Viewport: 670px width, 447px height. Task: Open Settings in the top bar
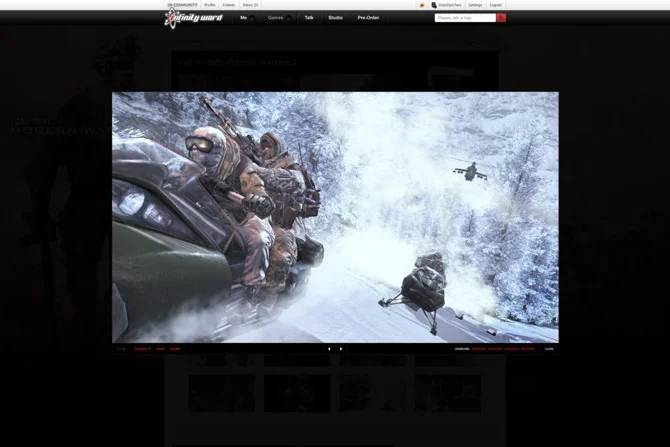(x=475, y=5)
